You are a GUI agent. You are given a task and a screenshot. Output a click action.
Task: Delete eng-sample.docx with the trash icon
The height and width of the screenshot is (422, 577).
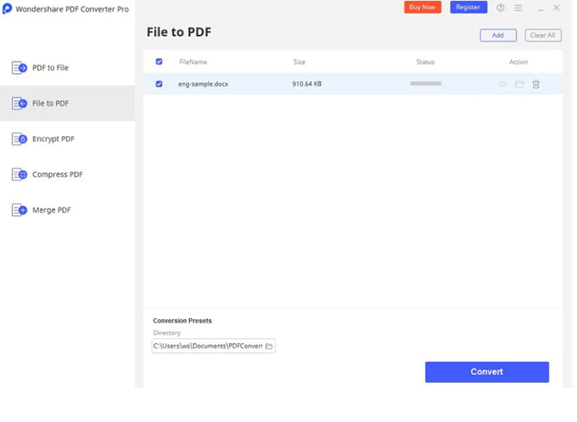coord(536,84)
